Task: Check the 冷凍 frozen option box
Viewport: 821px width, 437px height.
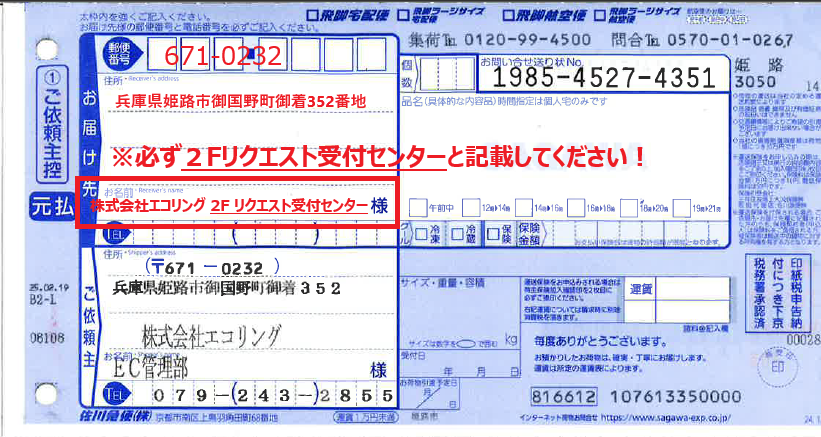Action: pyautogui.click(x=421, y=234)
